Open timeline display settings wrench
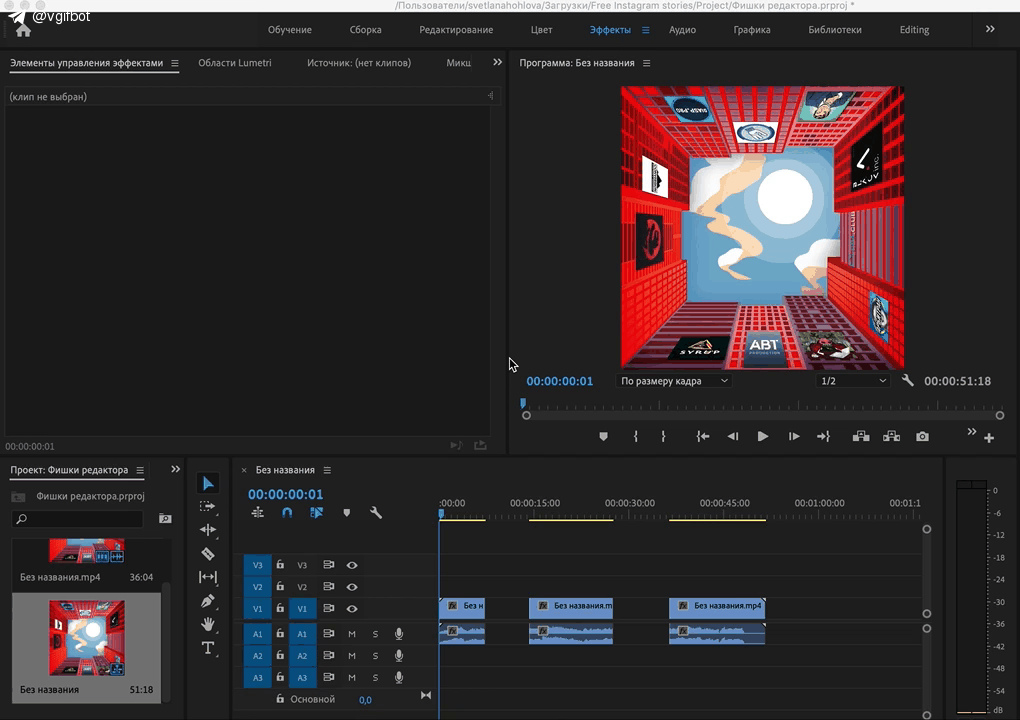The image size is (1020, 720). pyautogui.click(x=375, y=513)
